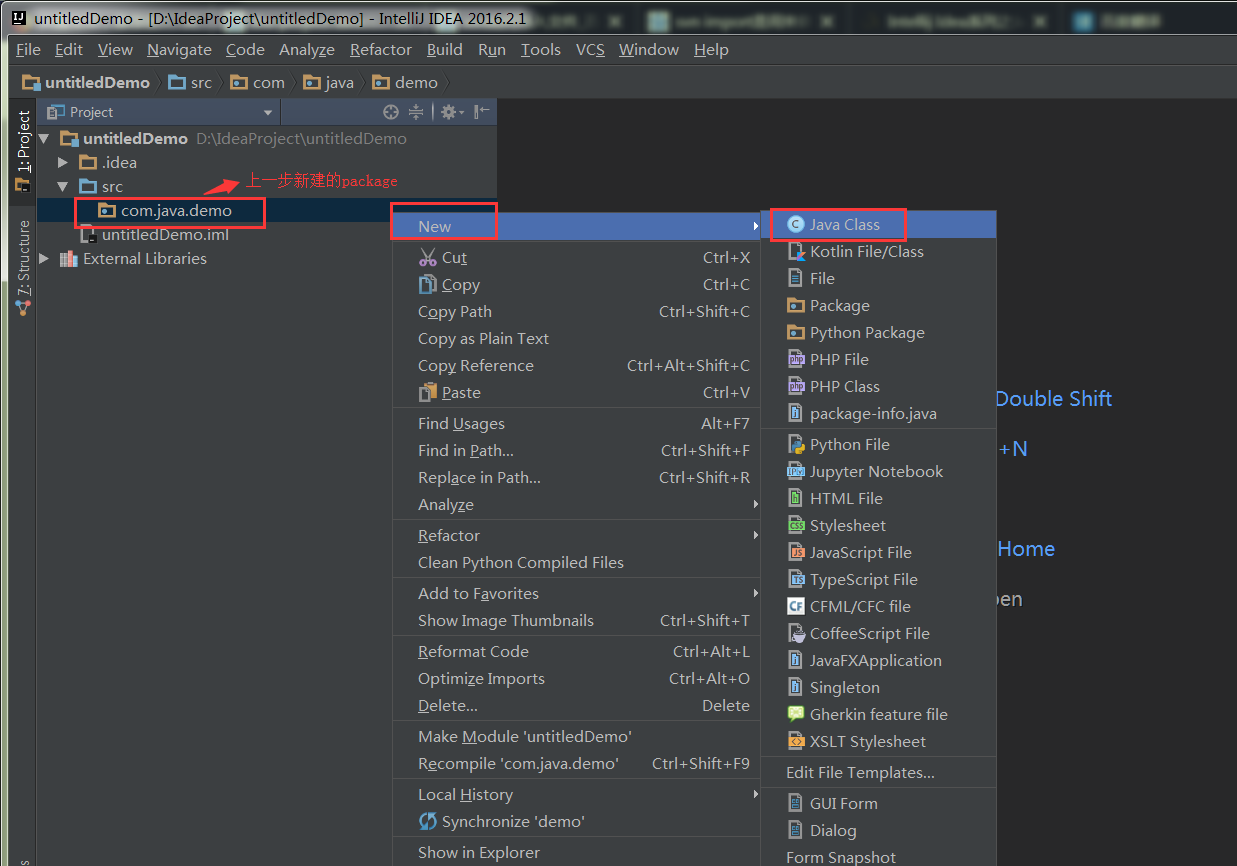Click Synchronize 'demo' menu entry
Screen dimensions: 1237x866
pyautogui.click(x=512, y=822)
